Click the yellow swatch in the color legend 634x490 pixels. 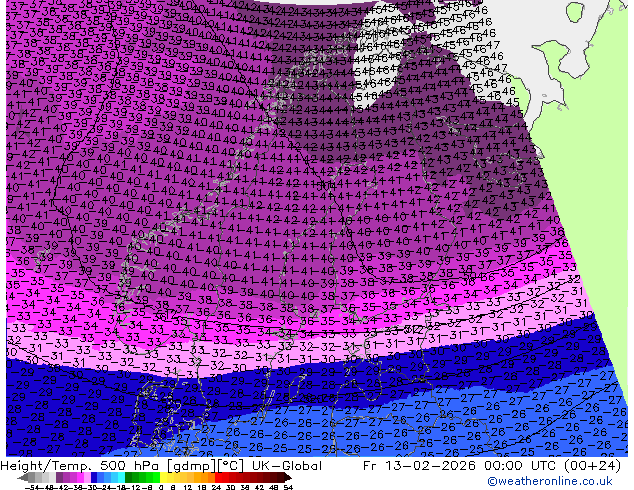[x=163, y=477]
